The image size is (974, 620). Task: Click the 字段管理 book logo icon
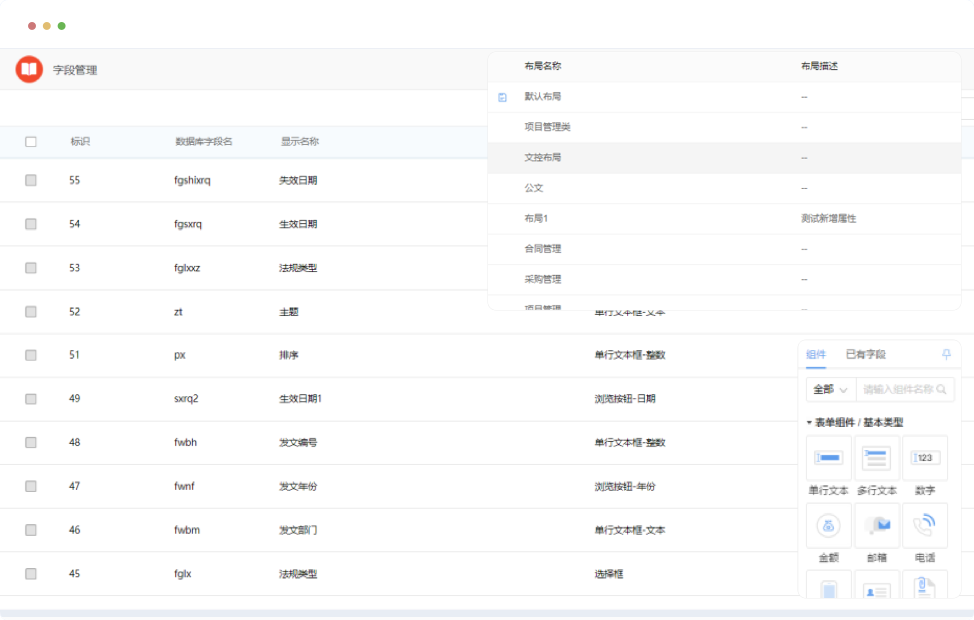[x=29, y=70]
